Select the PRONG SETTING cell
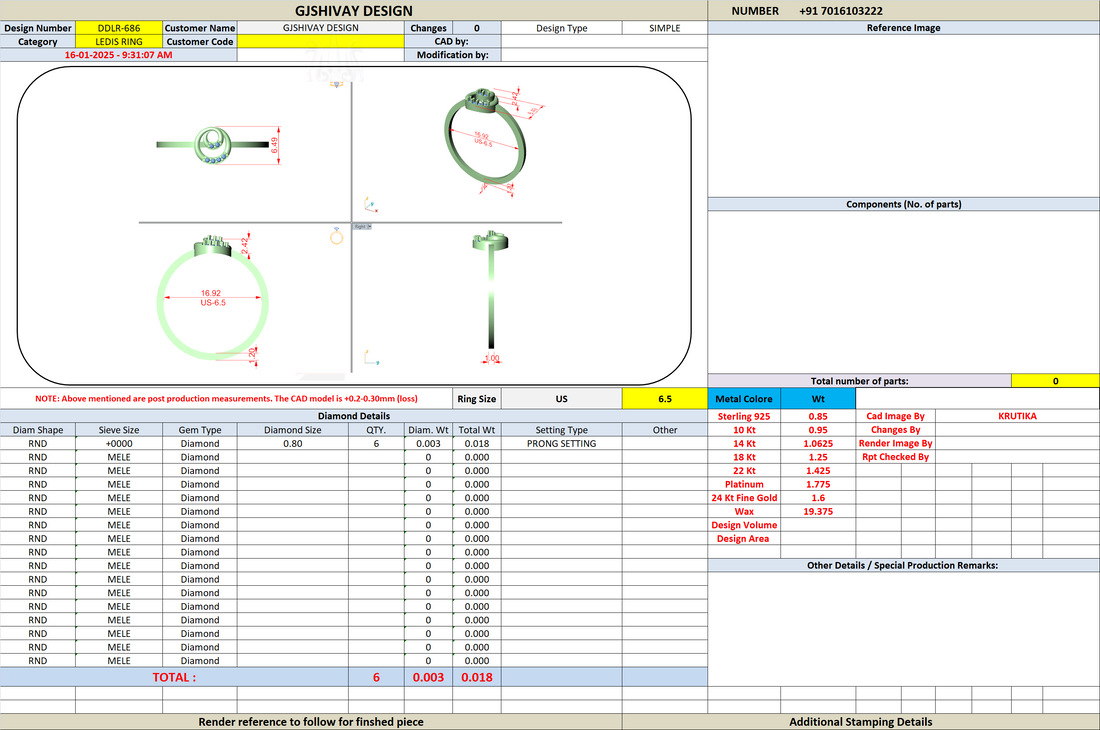The image size is (1100, 730). pos(561,443)
